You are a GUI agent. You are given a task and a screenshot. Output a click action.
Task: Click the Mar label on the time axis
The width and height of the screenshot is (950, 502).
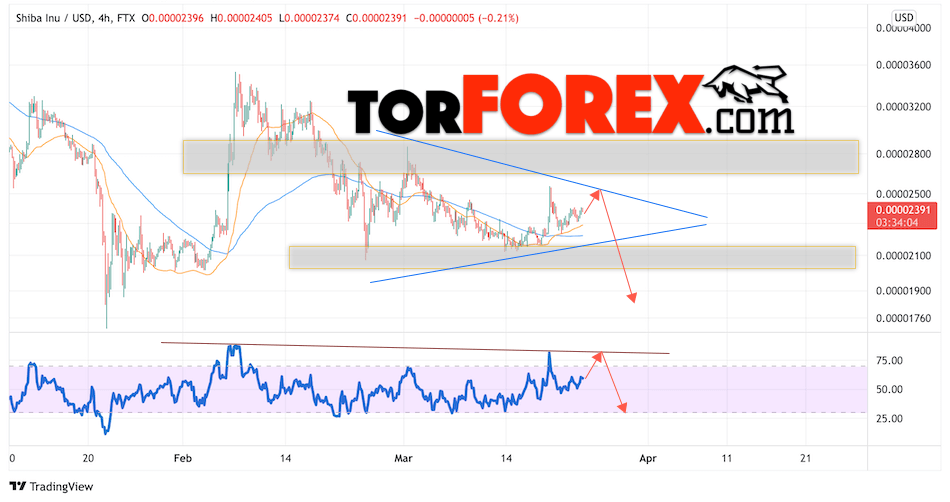403,458
